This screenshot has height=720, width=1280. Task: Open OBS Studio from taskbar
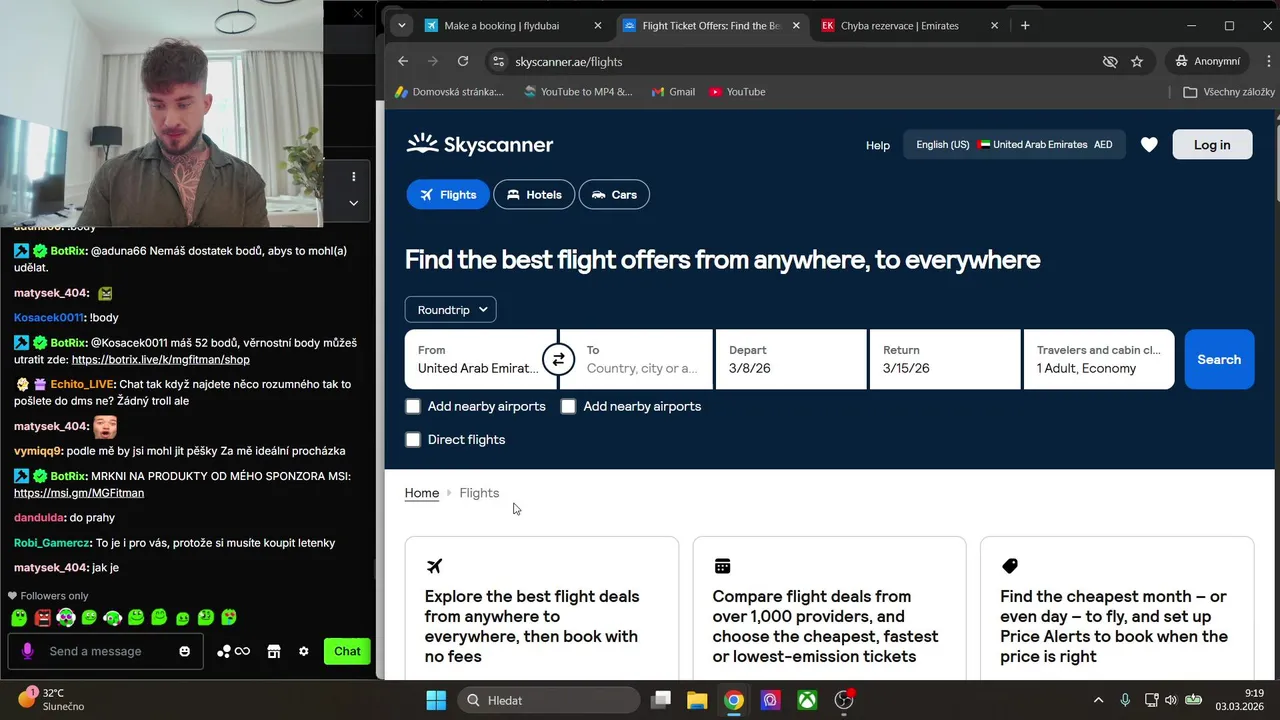pos(845,700)
